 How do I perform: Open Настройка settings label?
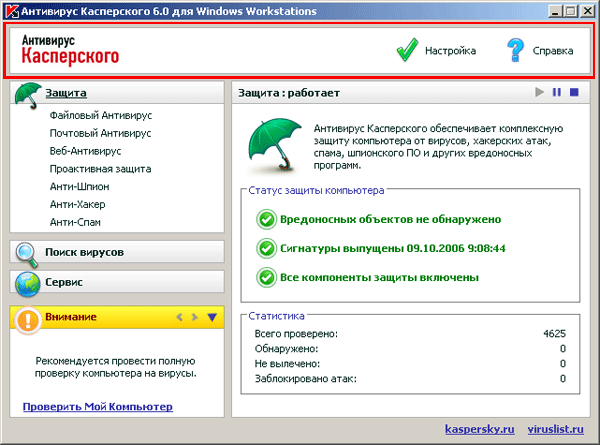(450, 51)
